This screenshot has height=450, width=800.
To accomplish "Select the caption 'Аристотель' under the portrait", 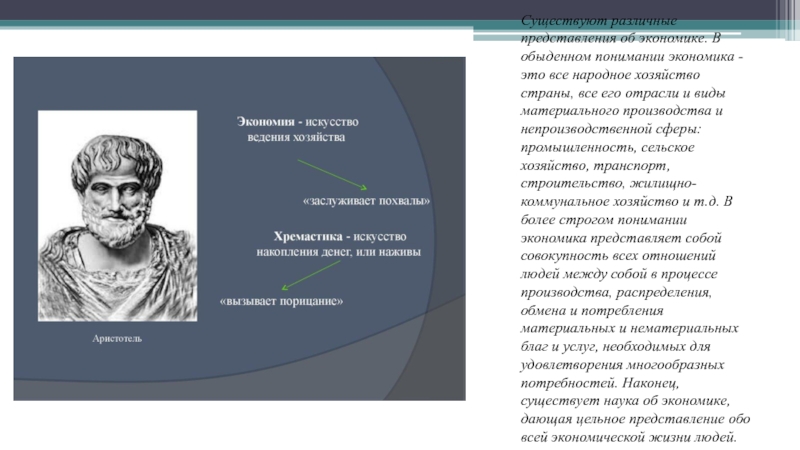I will pyautogui.click(x=117, y=340).
